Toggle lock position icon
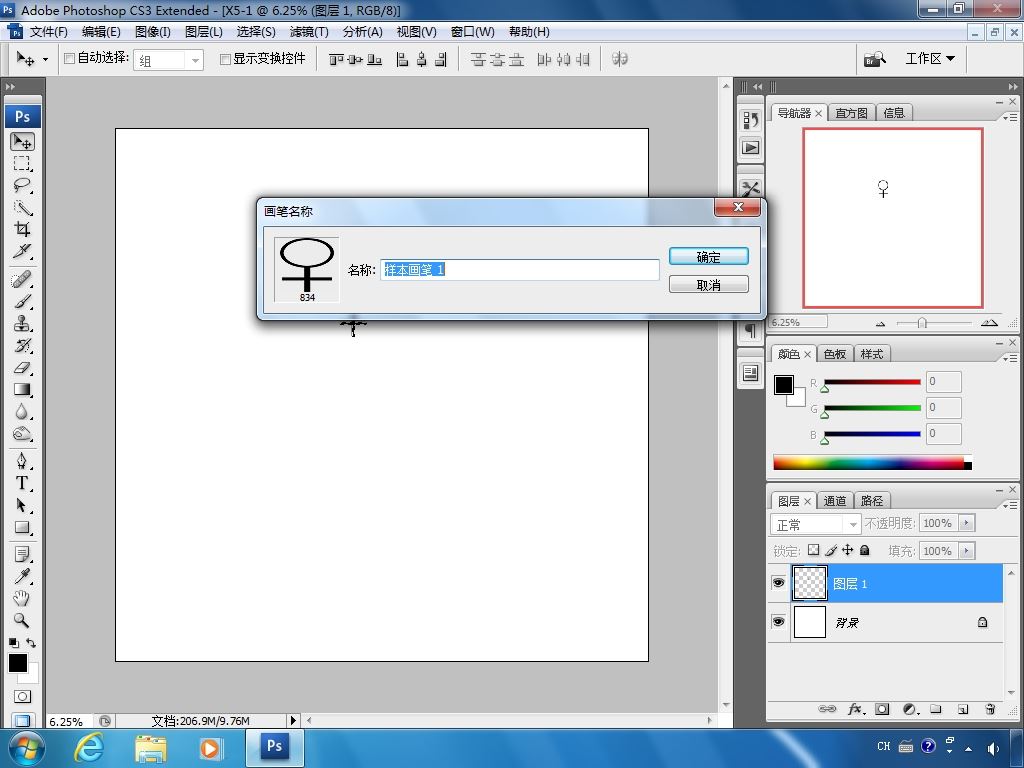The image size is (1024, 768). [848, 551]
